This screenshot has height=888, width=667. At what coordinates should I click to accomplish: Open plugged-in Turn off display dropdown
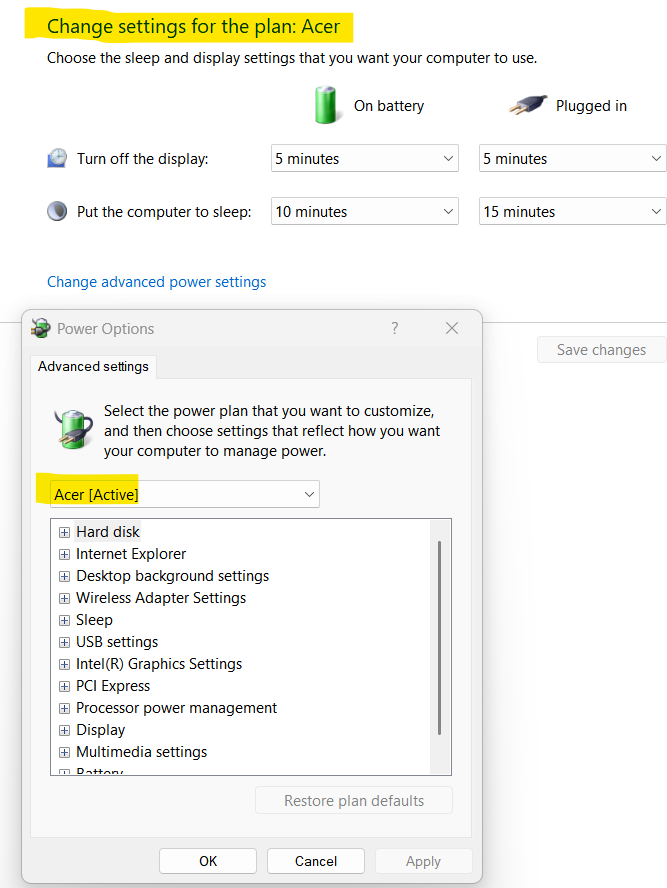[572, 158]
